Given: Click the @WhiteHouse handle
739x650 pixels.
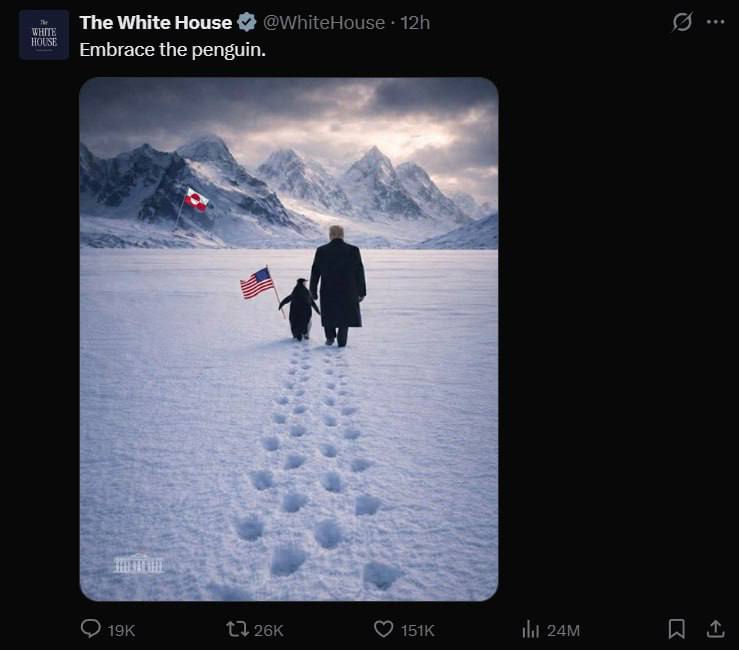Looking at the screenshot, I should coord(325,23).
